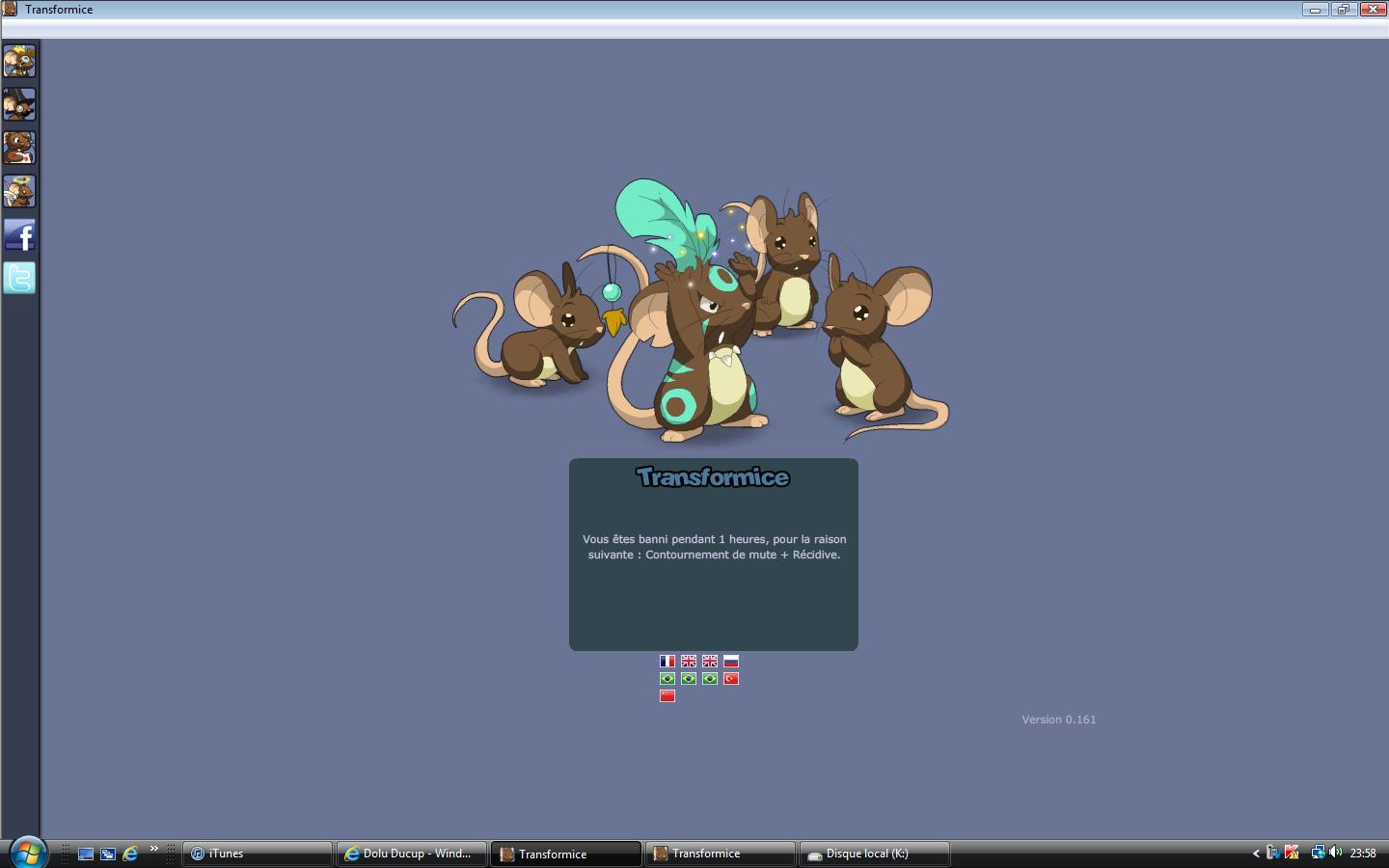The width and height of the screenshot is (1389, 868).
Task: Open the top-hat monocle mouse sidebar icon
Action: pyautogui.click(x=19, y=104)
